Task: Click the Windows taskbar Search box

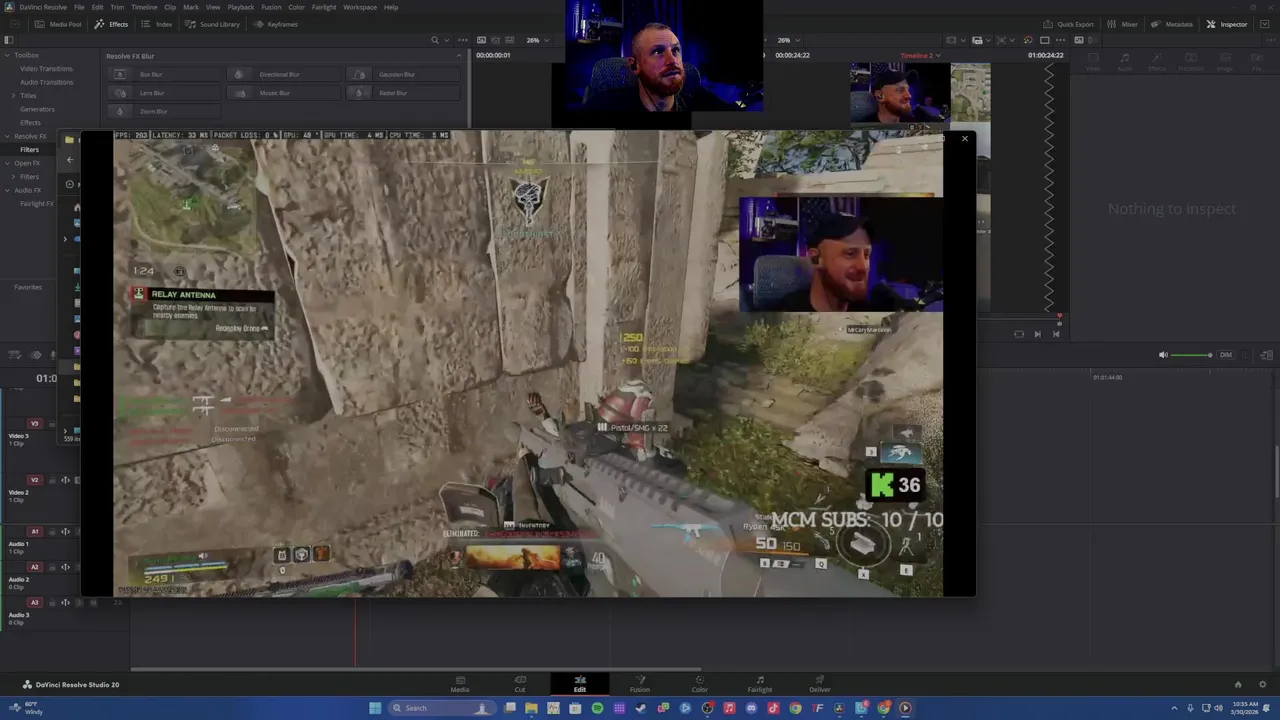Action: 440,708
